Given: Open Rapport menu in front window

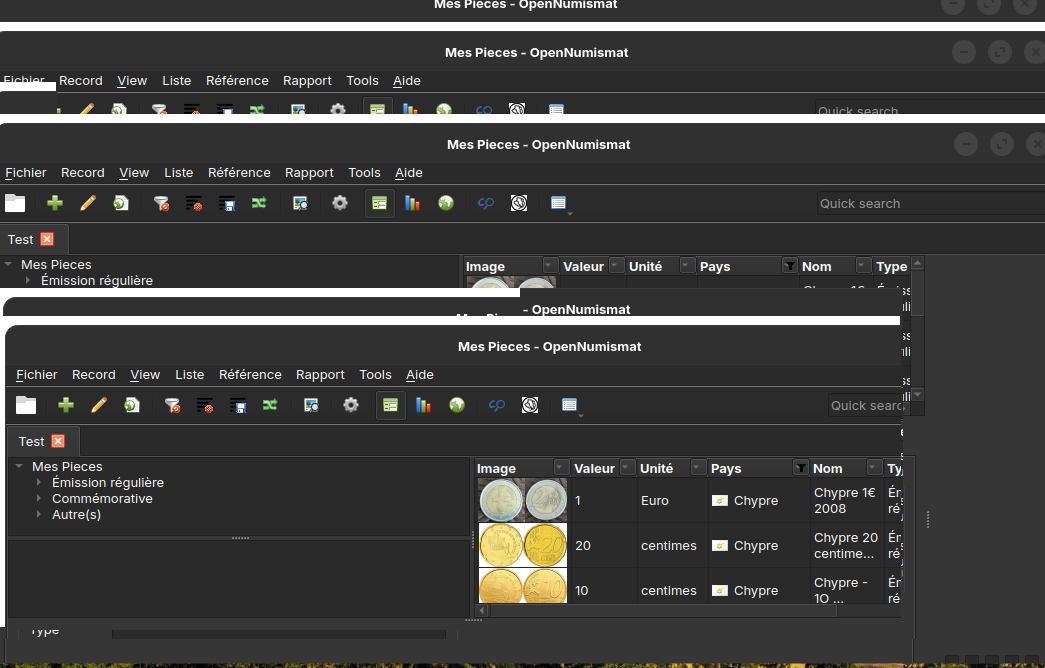Looking at the screenshot, I should click(320, 375).
